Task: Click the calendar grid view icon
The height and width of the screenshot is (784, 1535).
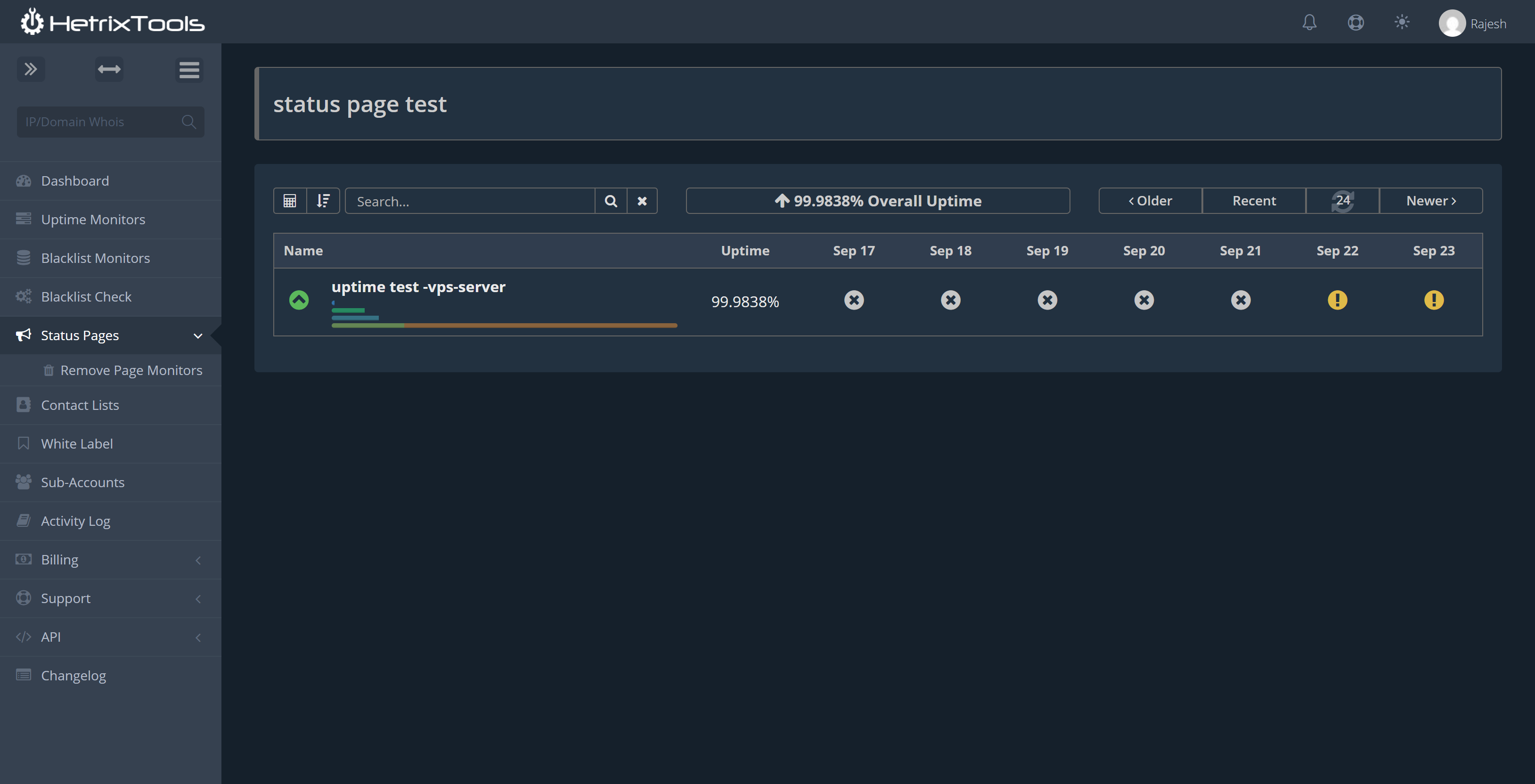Action: tap(290, 201)
